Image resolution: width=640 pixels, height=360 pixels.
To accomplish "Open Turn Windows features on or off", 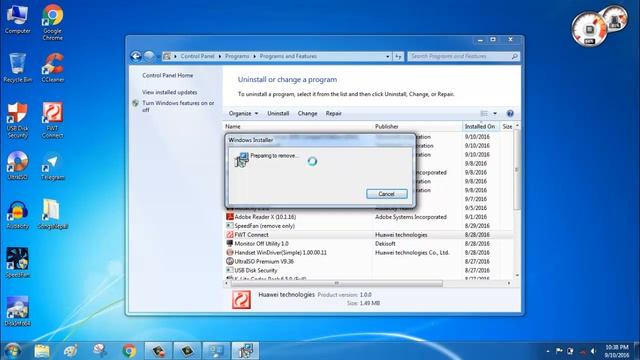I will pos(178,107).
